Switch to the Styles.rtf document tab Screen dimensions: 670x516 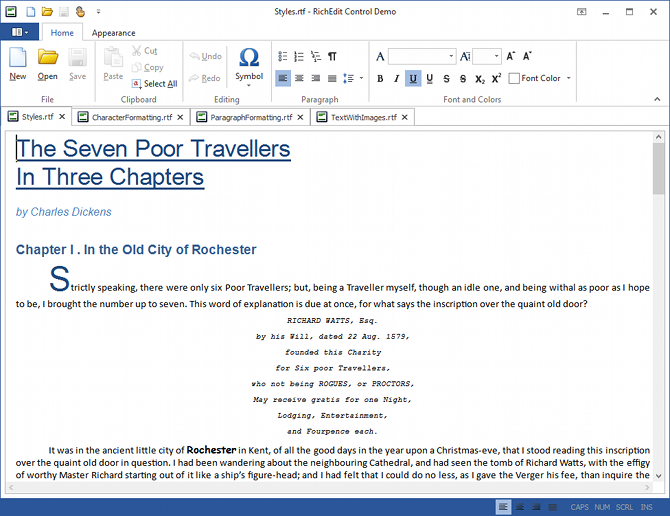pos(37,117)
